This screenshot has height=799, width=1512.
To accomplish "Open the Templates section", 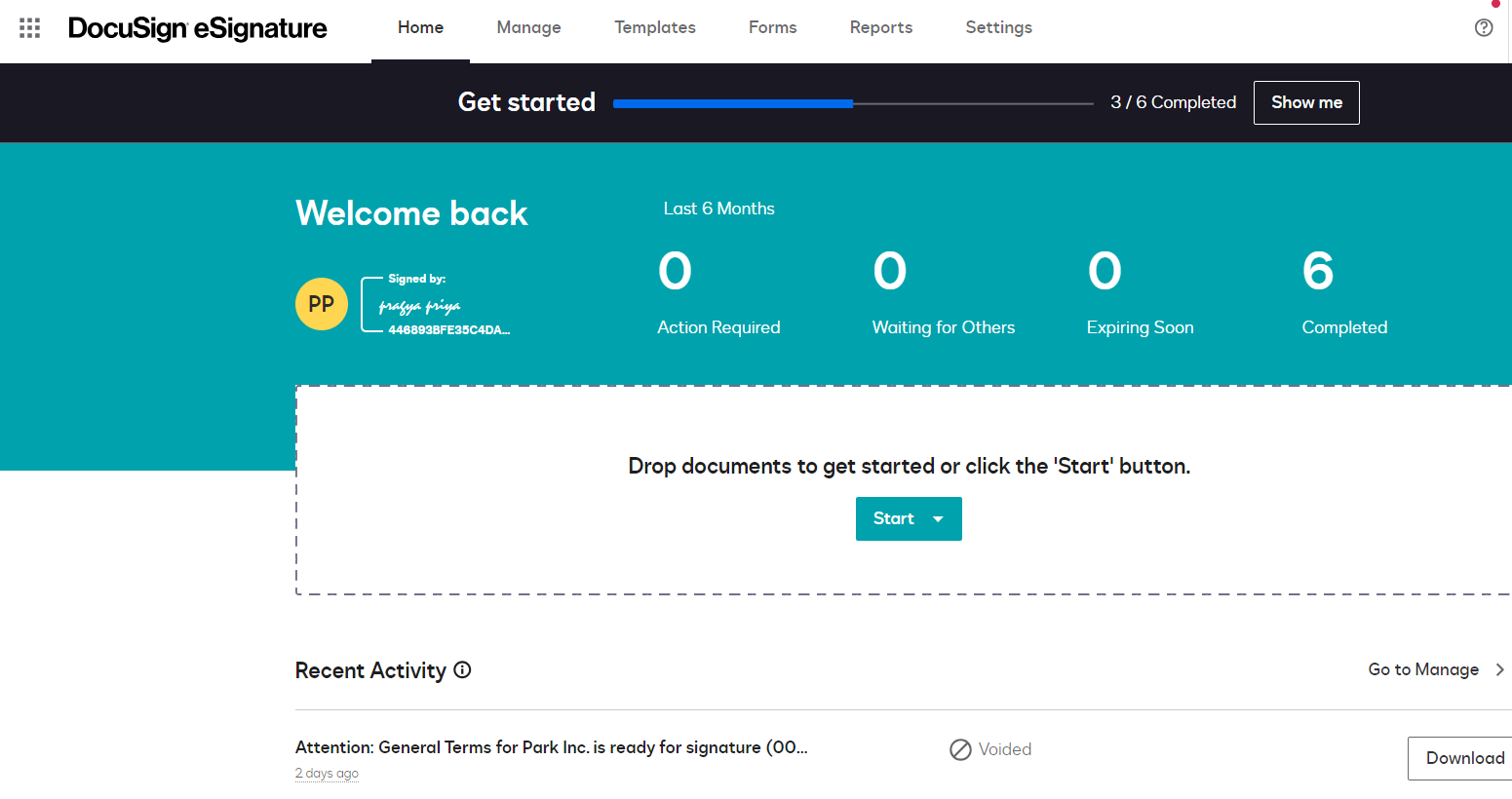I will pyautogui.click(x=654, y=27).
